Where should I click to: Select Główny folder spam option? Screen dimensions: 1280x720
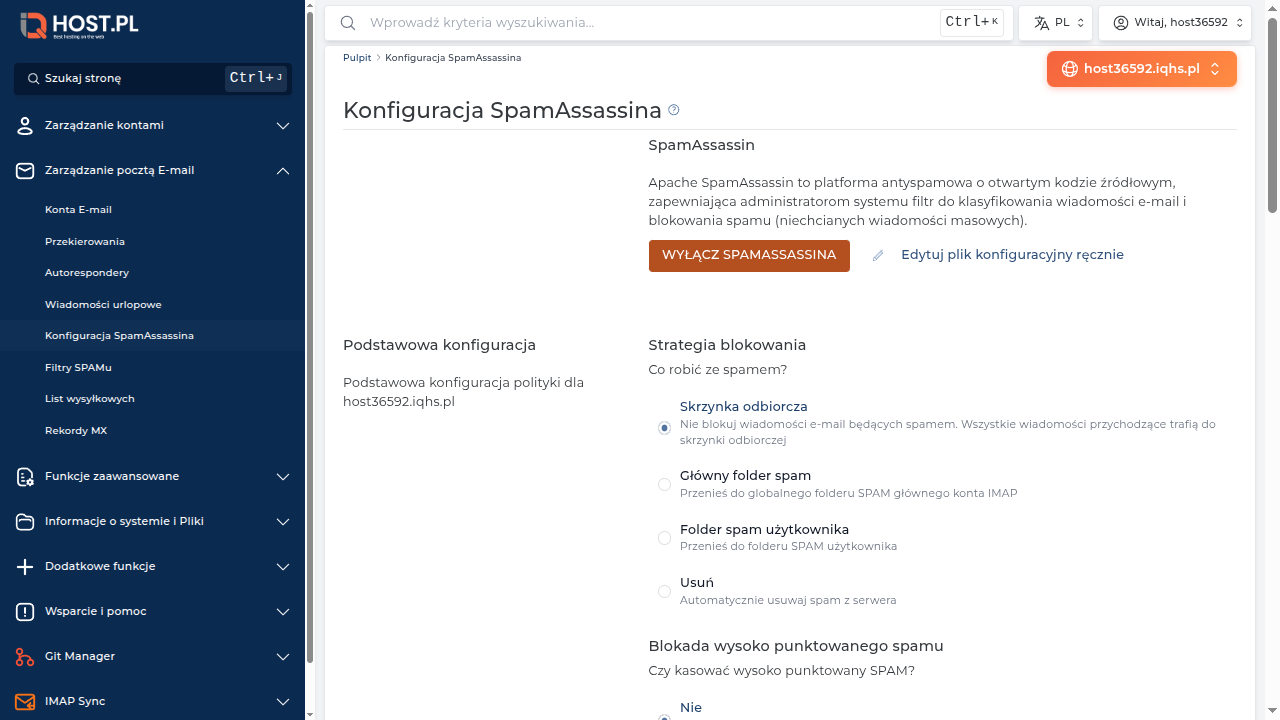pyautogui.click(x=664, y=484)
